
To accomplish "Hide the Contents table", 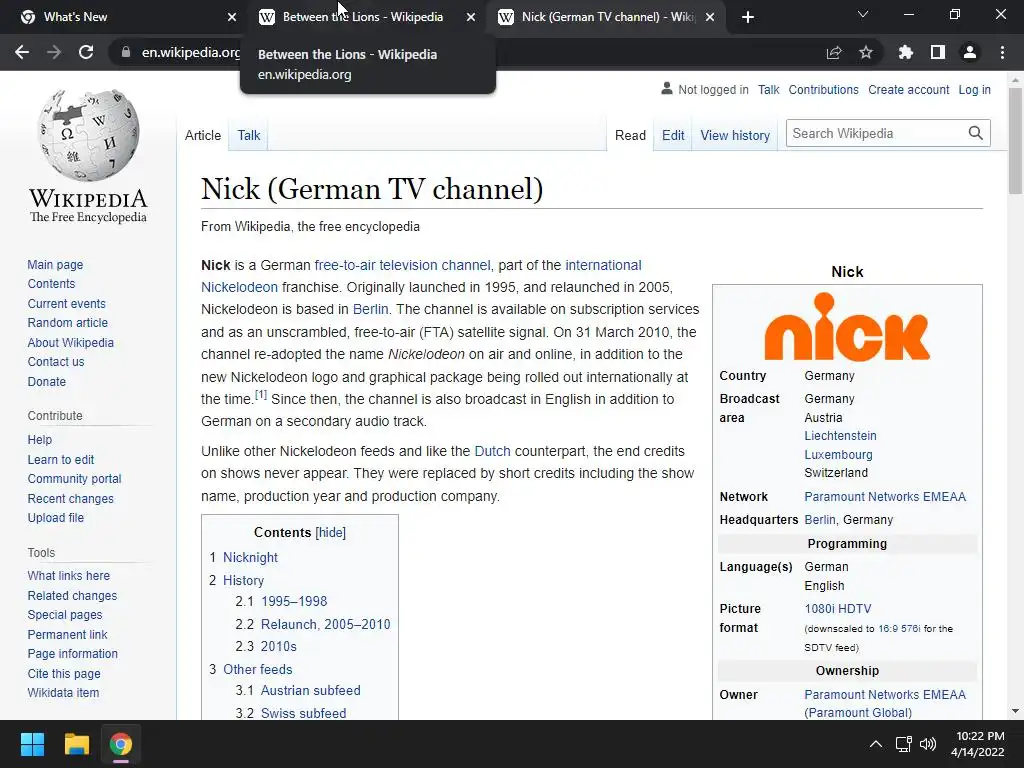I will [330, 532].
